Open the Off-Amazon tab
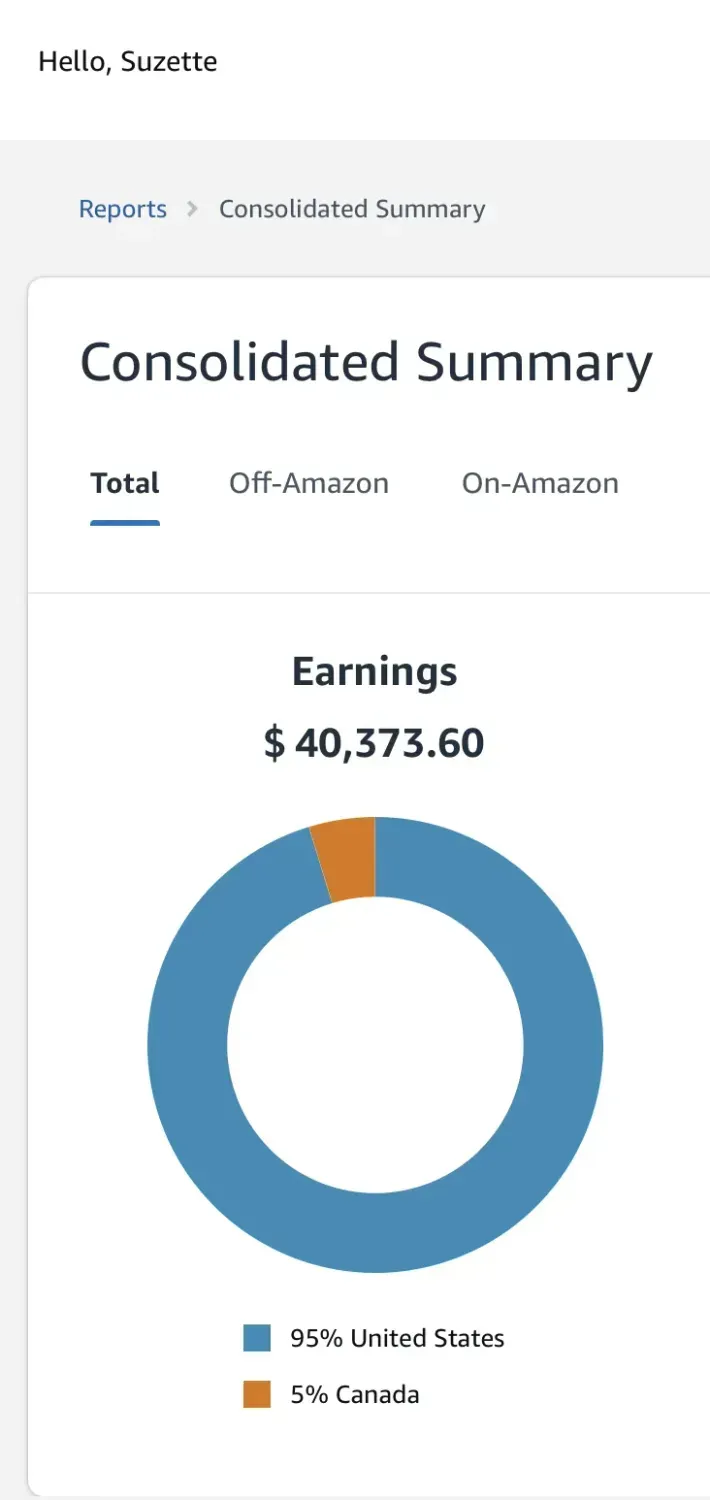710x1500 pixels. 309,483
